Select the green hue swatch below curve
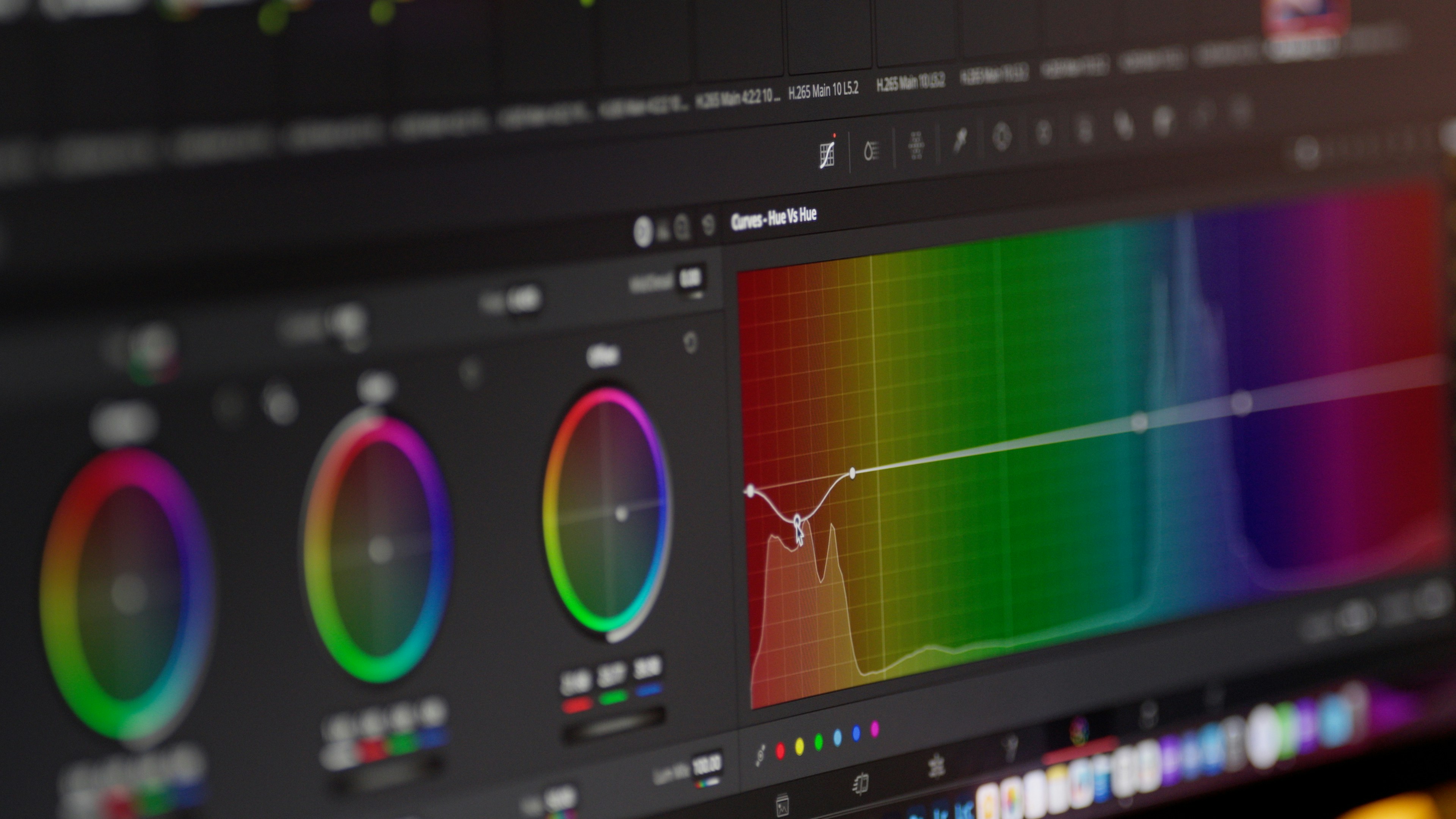The image size is (1456, 819). coord(819,742)
